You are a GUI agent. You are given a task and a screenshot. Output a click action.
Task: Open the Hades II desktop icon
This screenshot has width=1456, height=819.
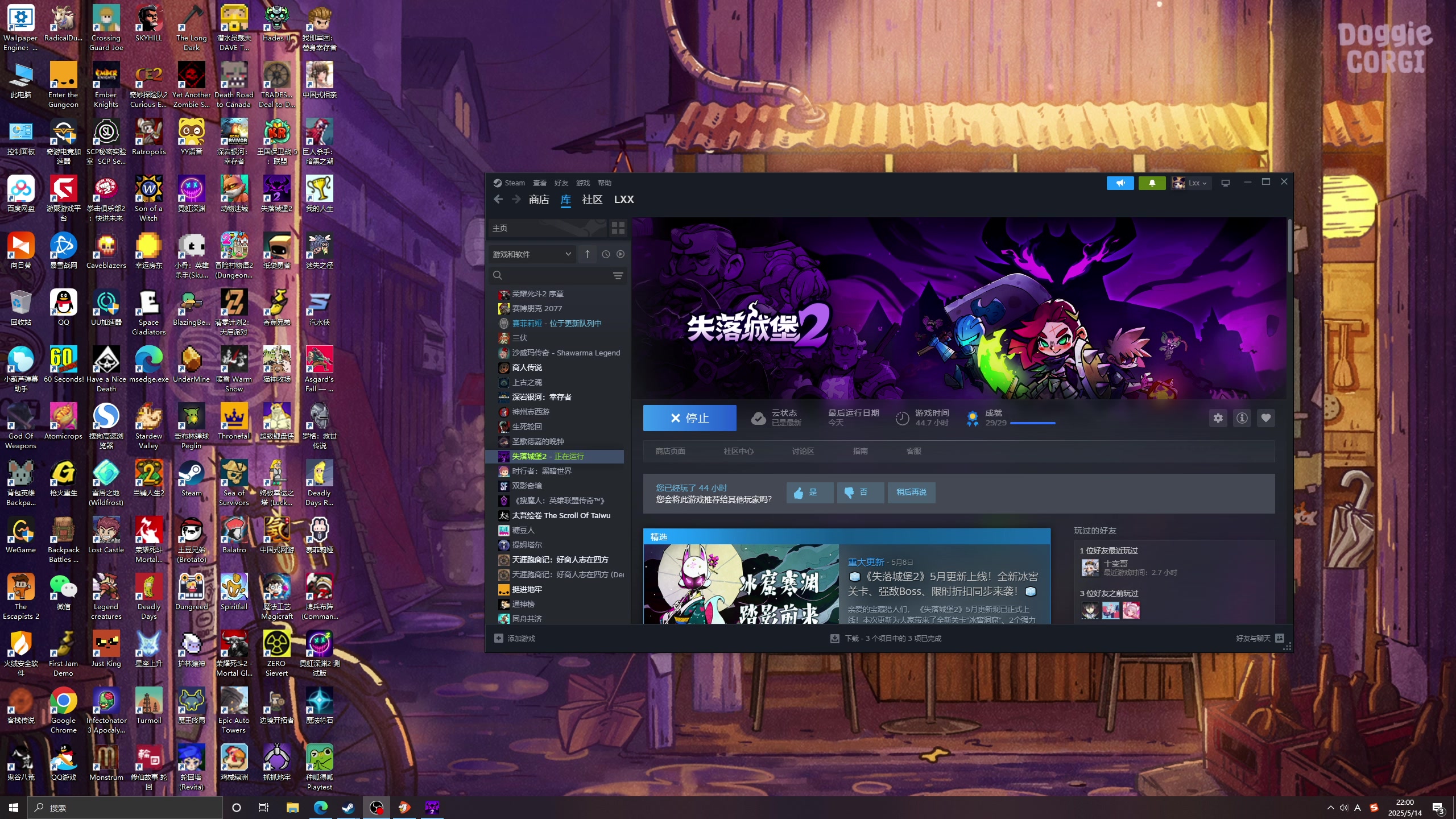[276, 24]
